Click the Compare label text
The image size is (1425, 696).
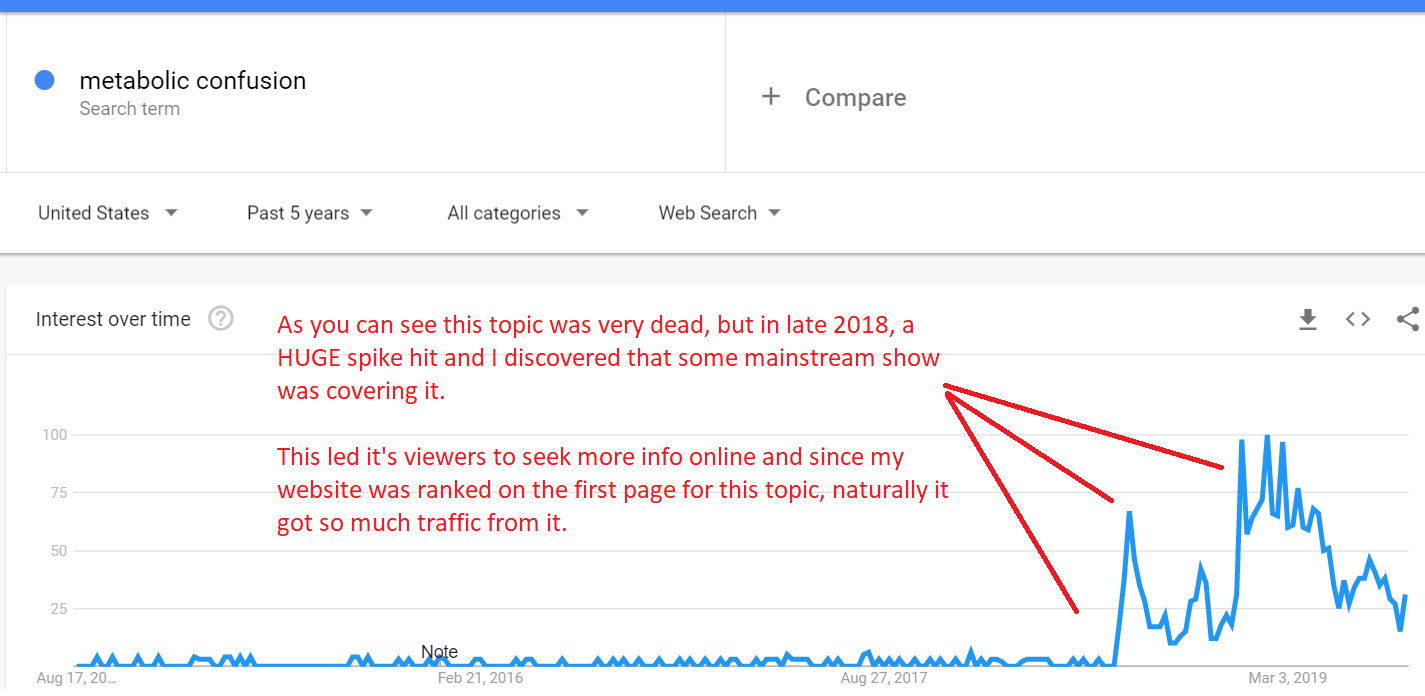(855, 98)
